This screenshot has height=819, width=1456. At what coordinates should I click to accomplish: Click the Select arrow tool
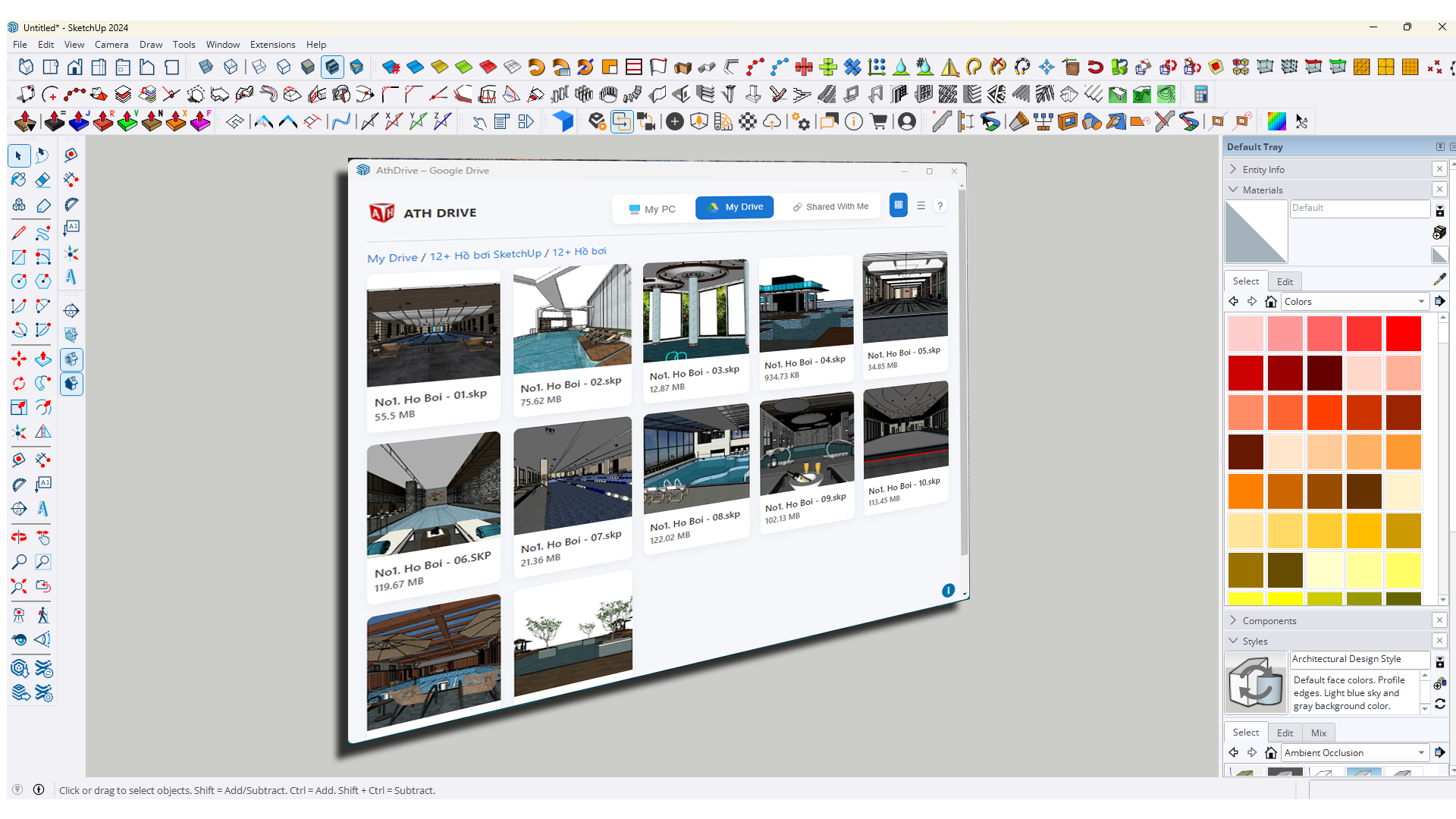[x=19, y=156]
